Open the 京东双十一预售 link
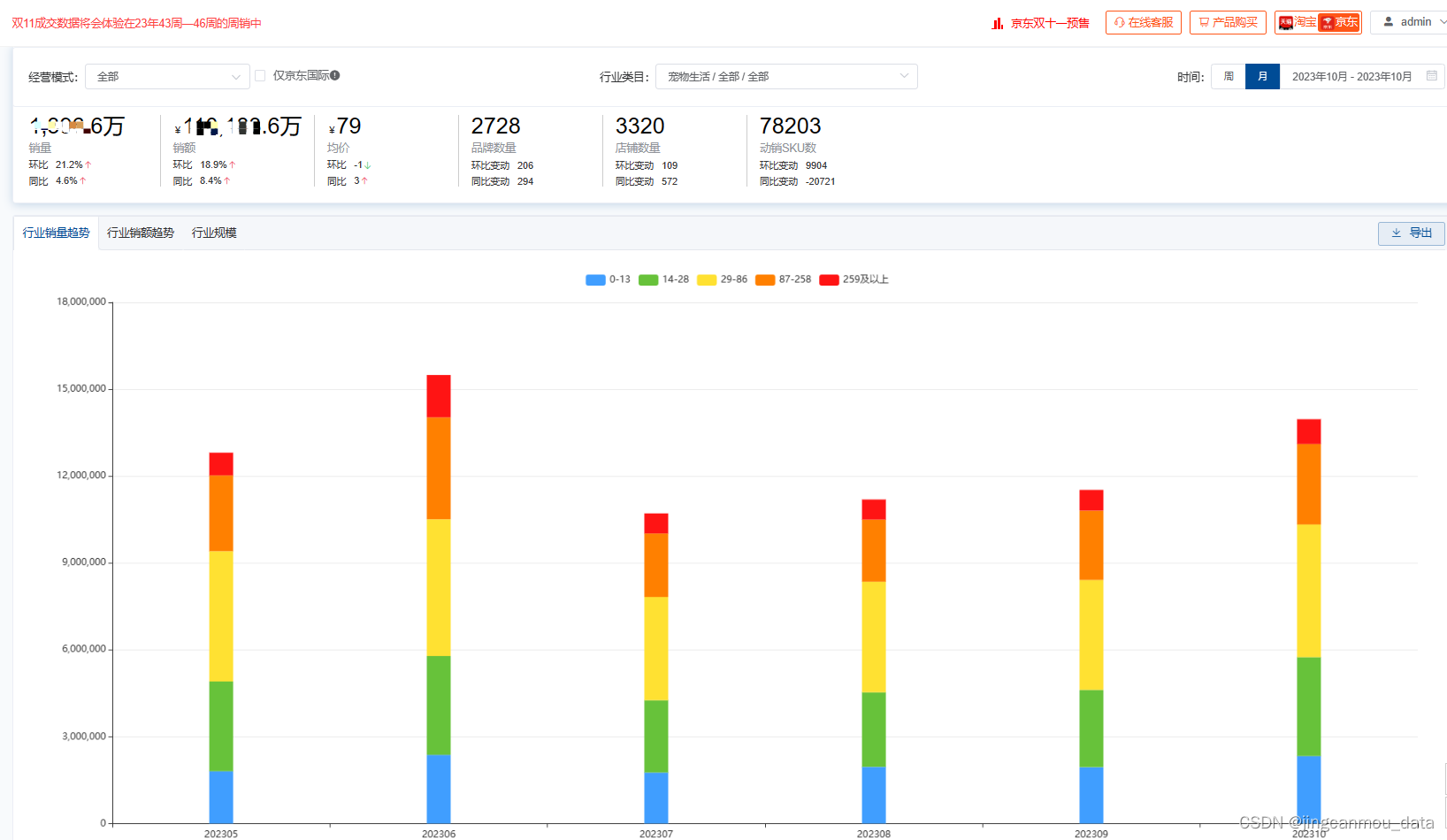The width and height of the screenshot is (1447, 840). pyautogui.click(x=1050, y=23)
